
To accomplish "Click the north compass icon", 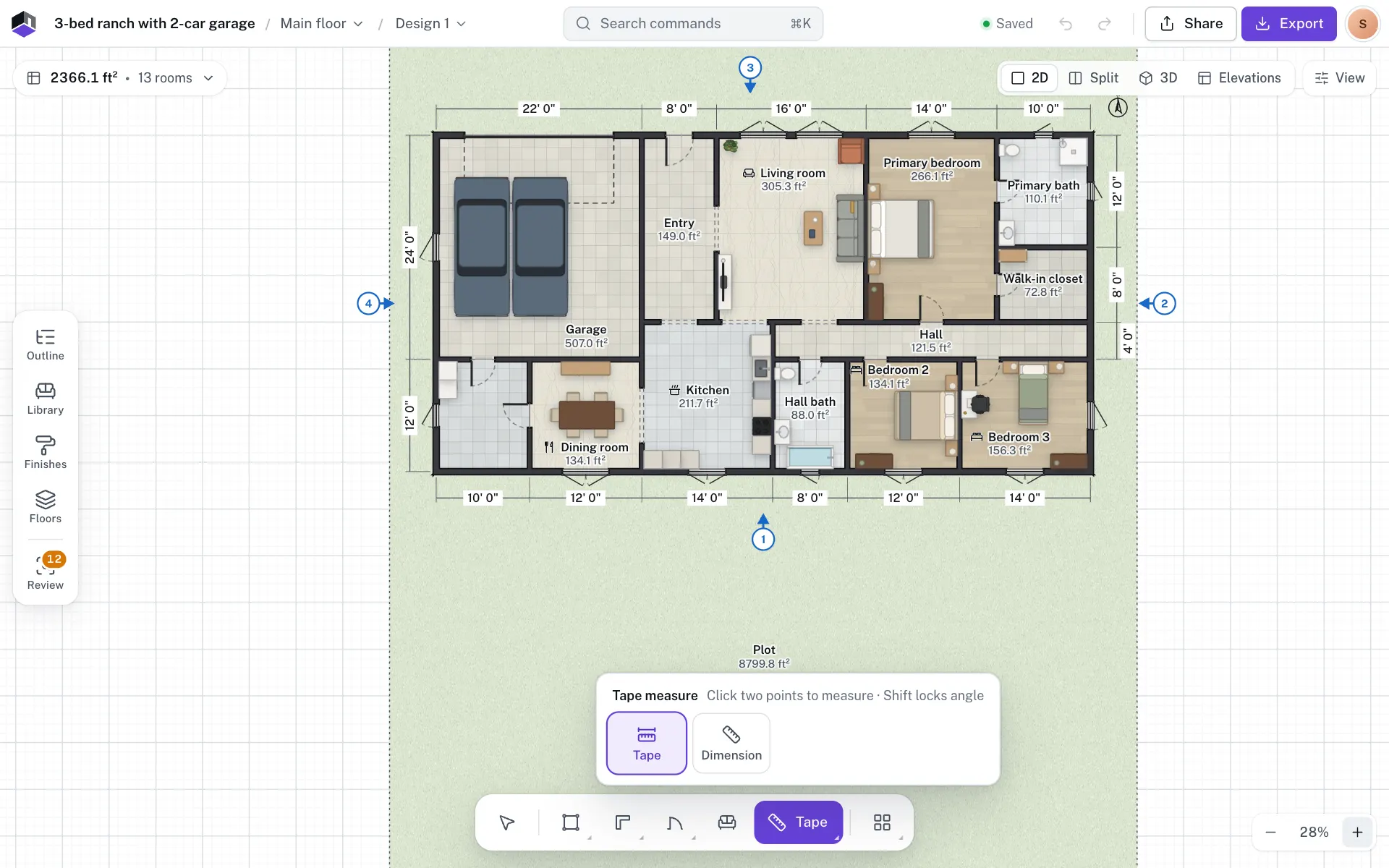I will 1118,108.
